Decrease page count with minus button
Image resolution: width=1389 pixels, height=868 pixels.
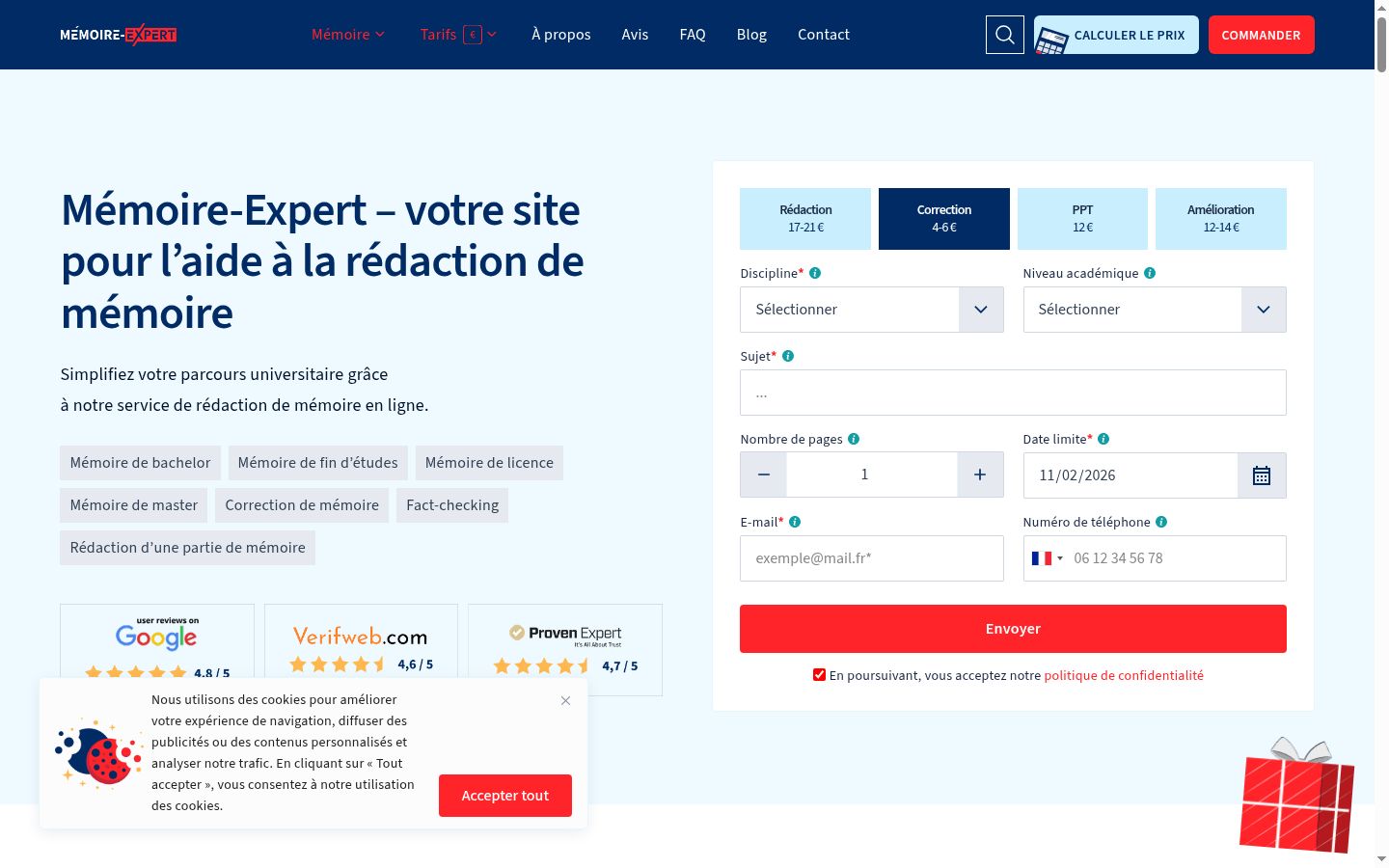[x=764, y=475]
